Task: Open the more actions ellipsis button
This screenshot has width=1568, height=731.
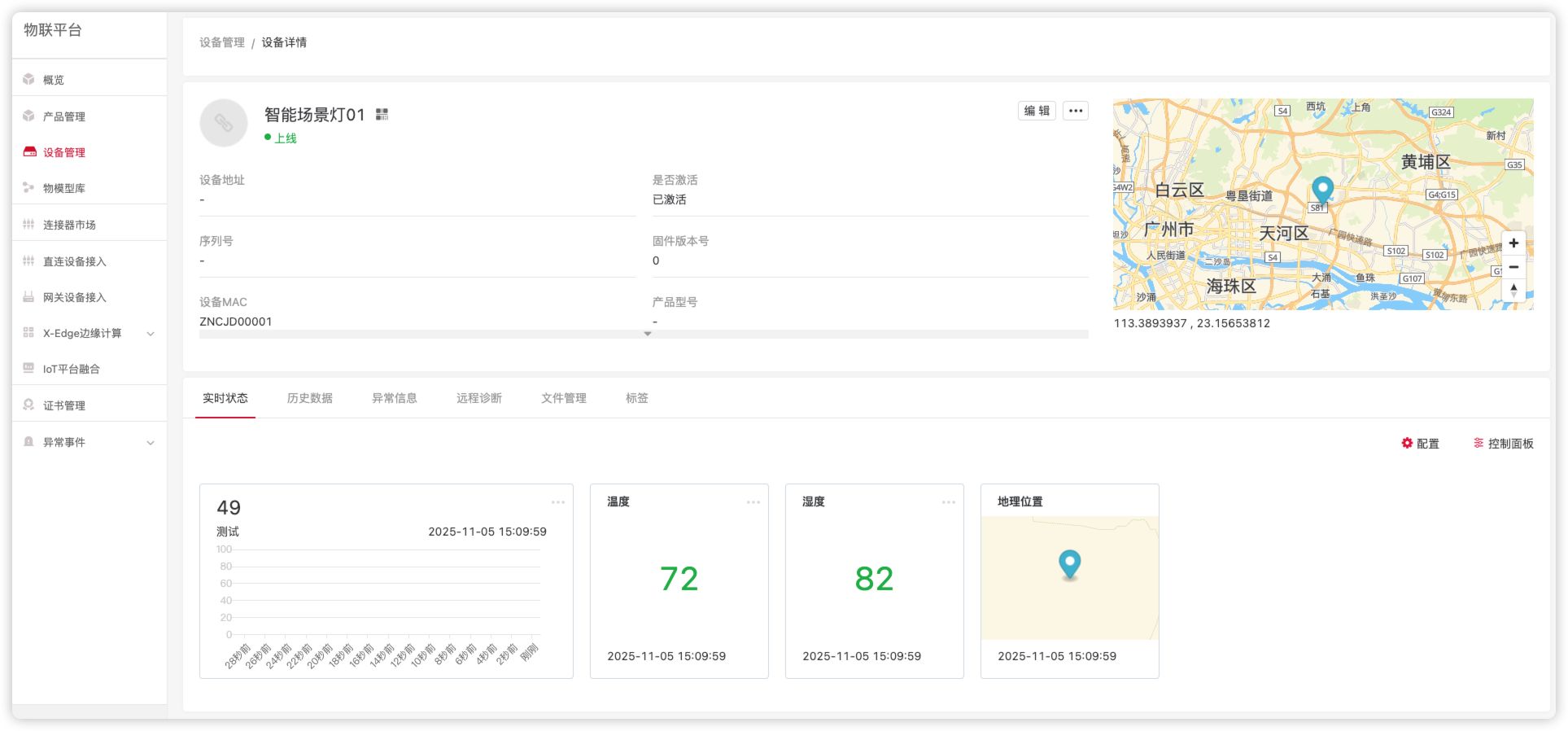Action: [1076, 111]
